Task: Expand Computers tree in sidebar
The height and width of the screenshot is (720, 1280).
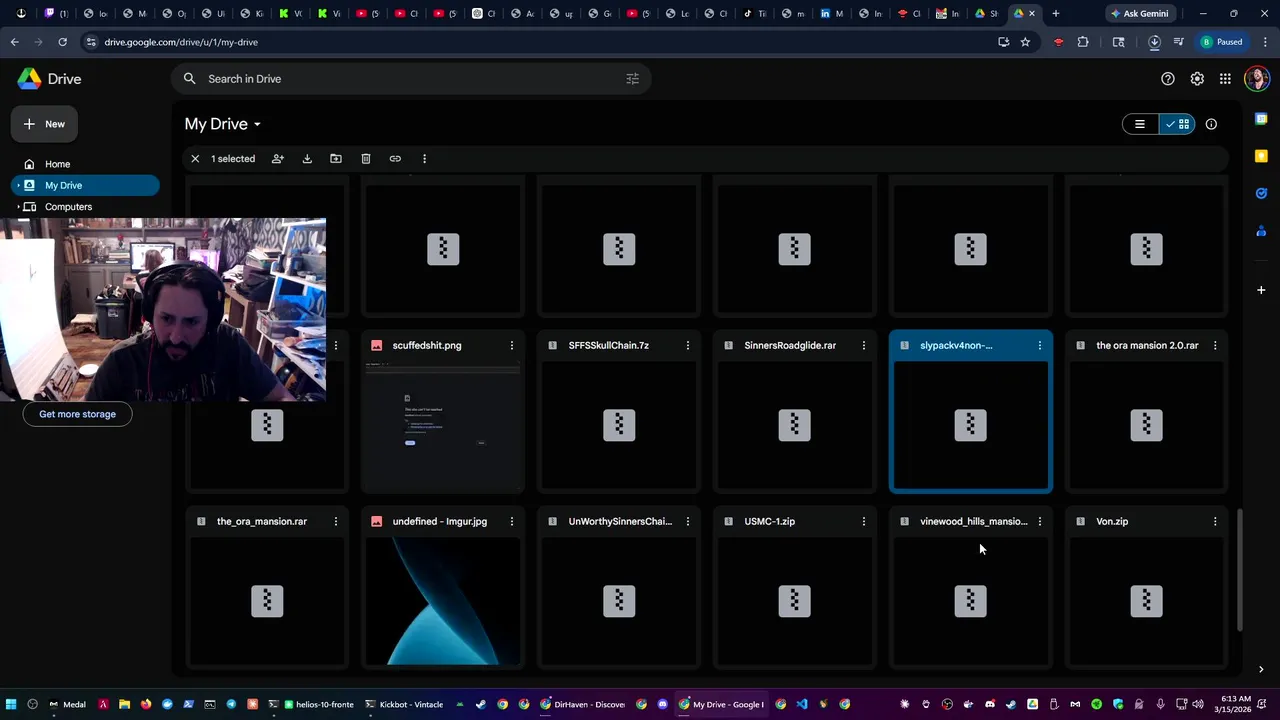Action: pos(18,207)
